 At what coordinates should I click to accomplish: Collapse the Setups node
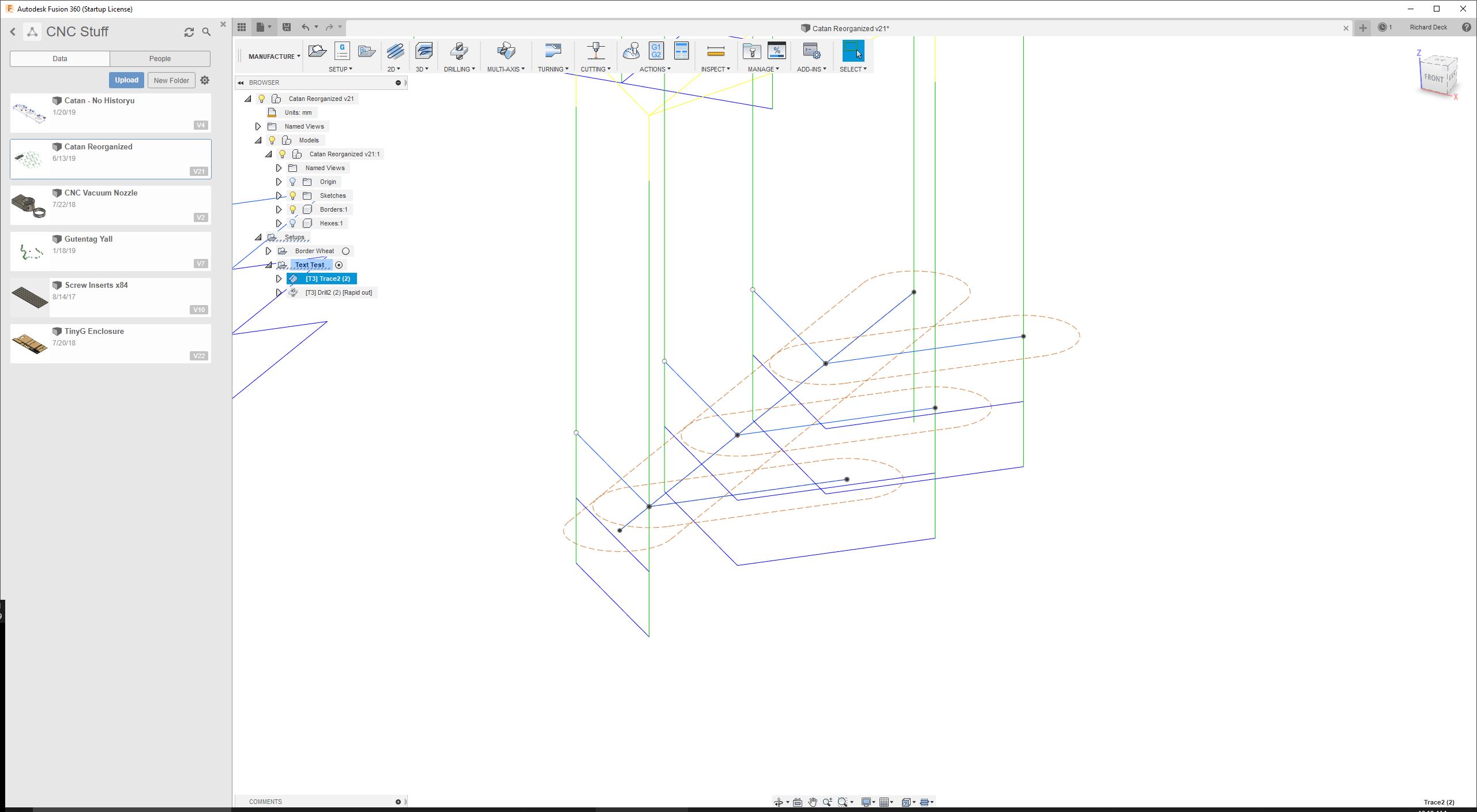[258, 237]
